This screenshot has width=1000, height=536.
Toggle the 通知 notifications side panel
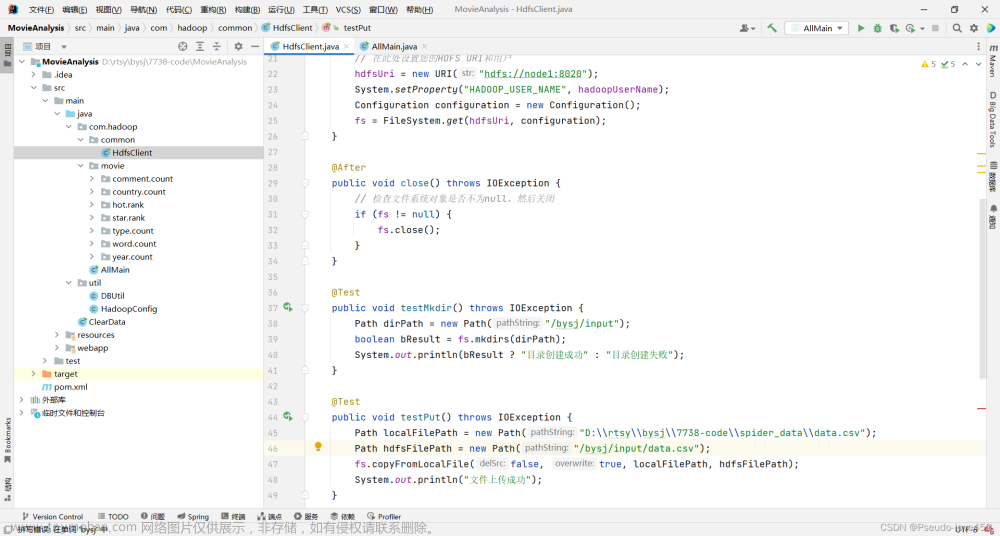point(993,217)
